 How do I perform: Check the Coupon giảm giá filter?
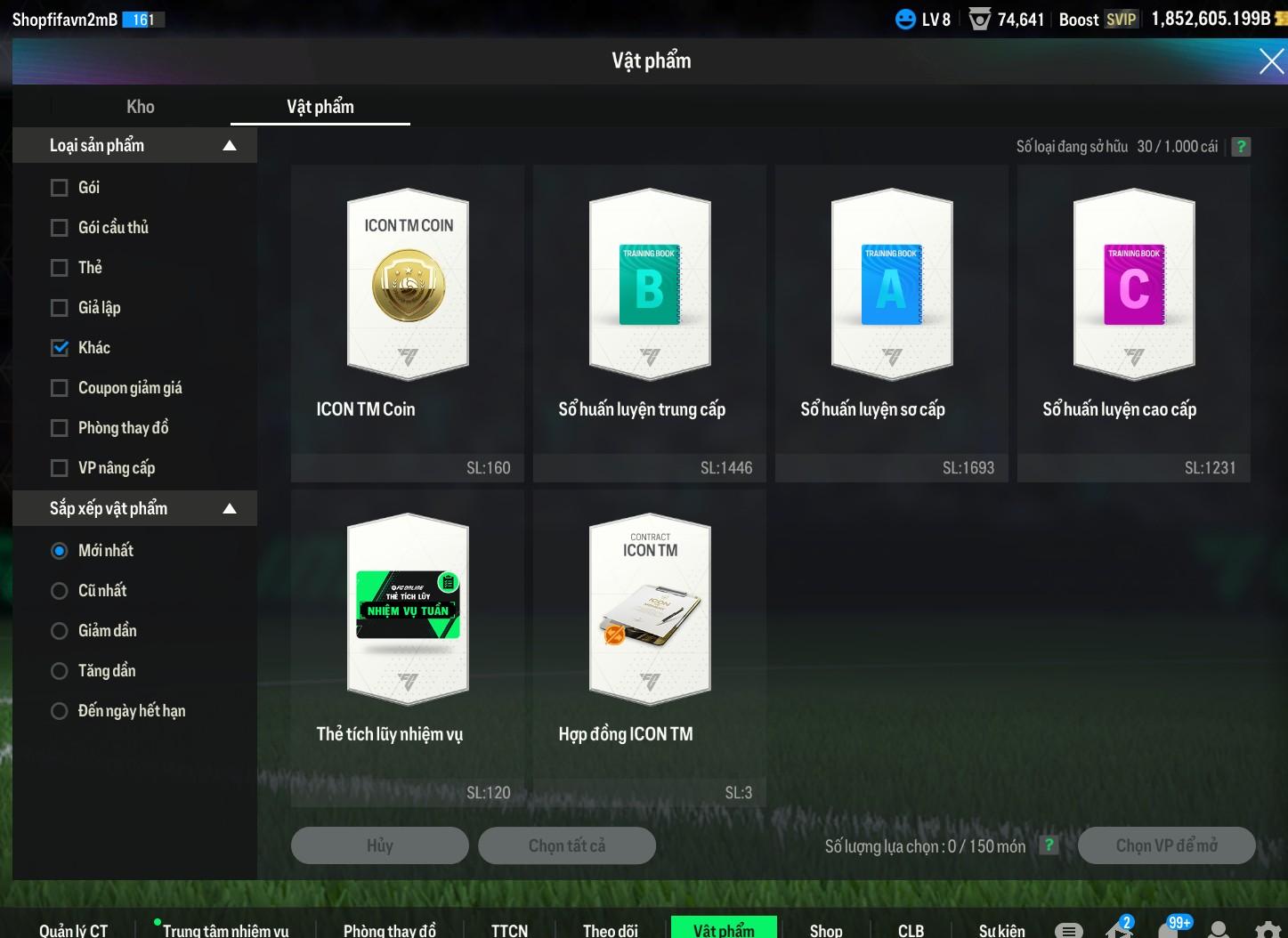(60, 388)
